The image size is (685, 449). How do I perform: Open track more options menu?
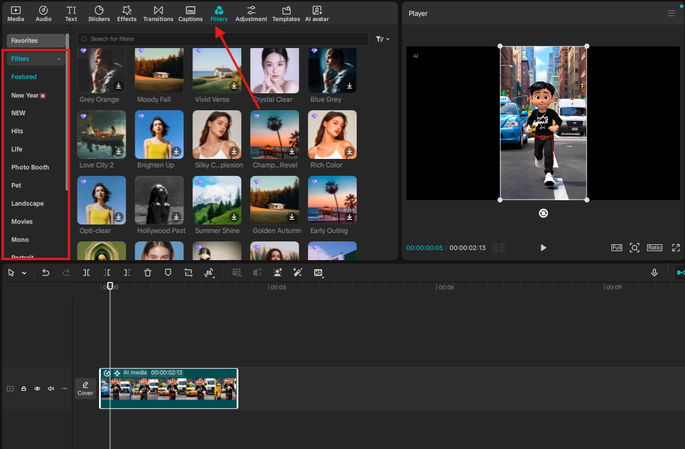[64, 389]
